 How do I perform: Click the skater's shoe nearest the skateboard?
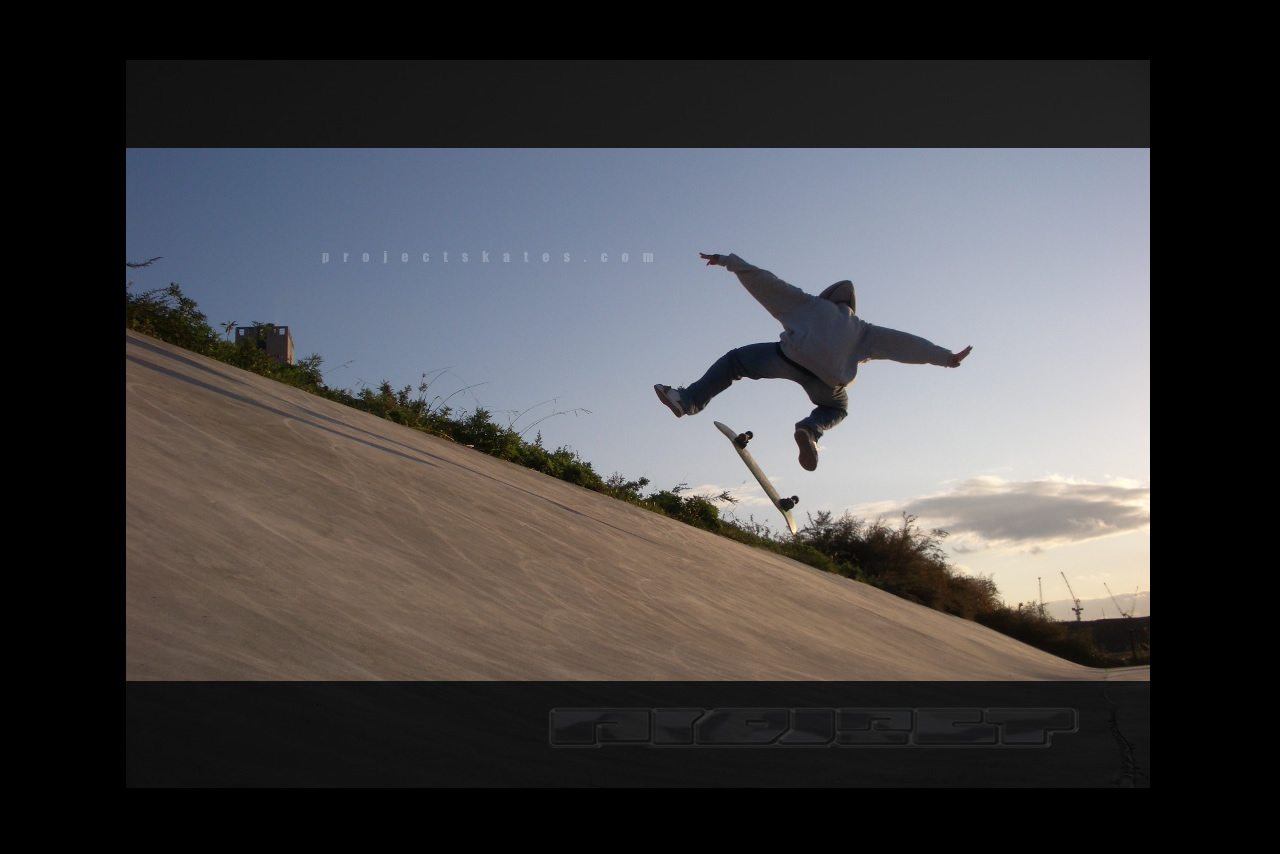pyautogui.click(x=806, y=448)
